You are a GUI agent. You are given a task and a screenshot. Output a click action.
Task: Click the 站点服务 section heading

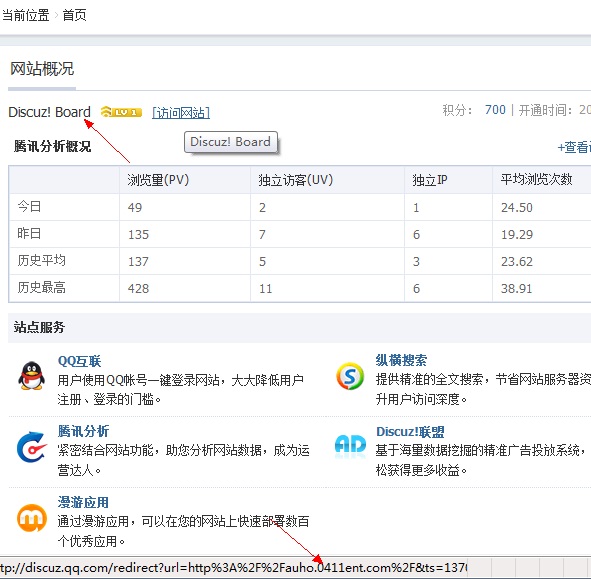[39, 327]
